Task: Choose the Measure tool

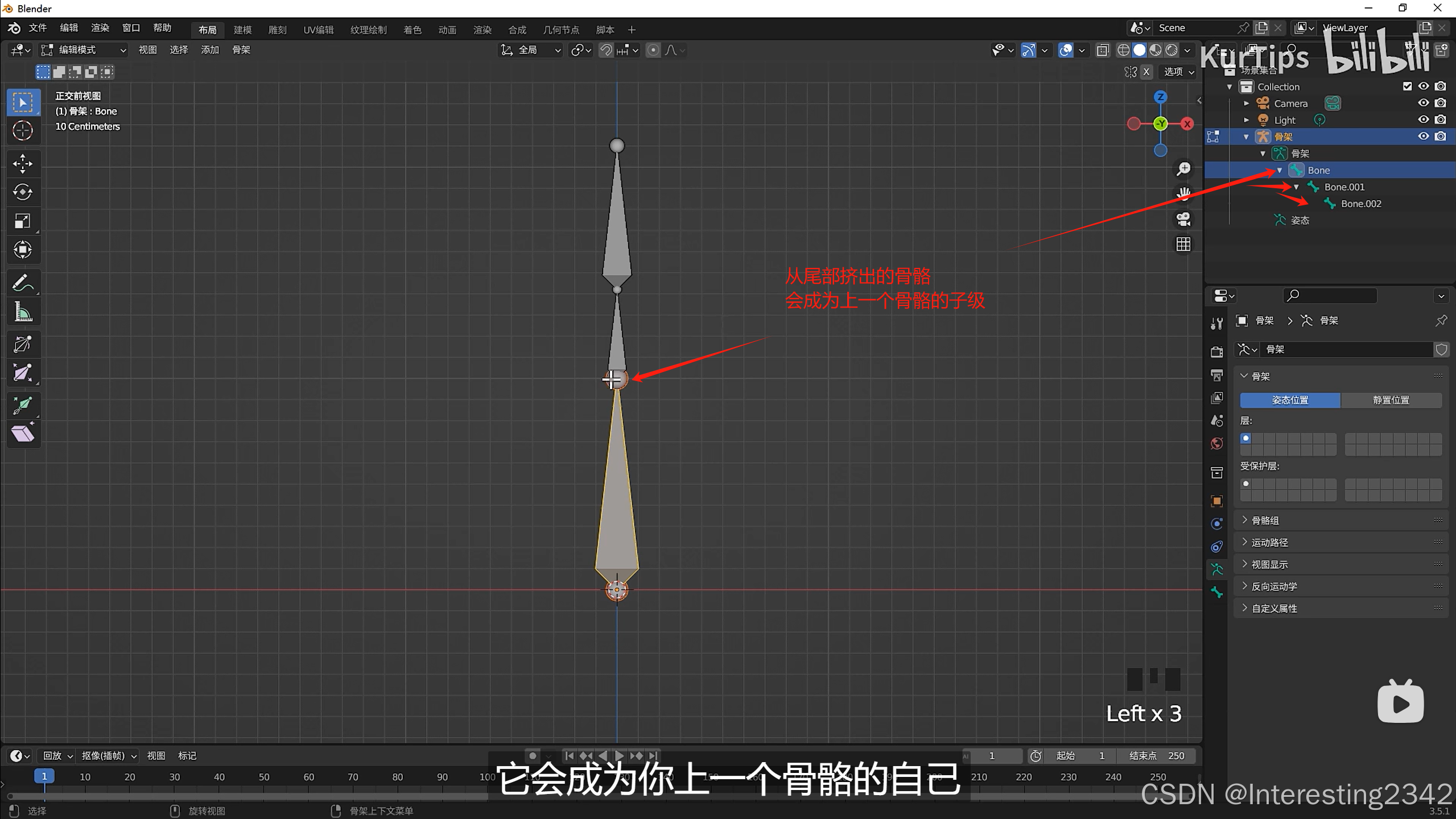Action: (x=23, y=312)
